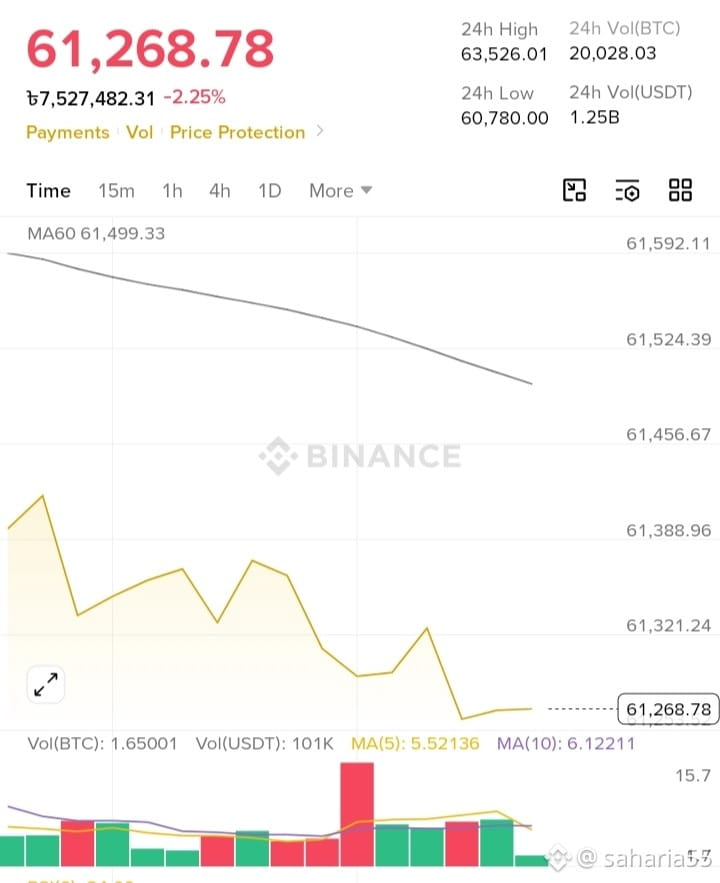
Task: Click the 61,268.78 current price label on axis
Action: [x=668, y=709]
